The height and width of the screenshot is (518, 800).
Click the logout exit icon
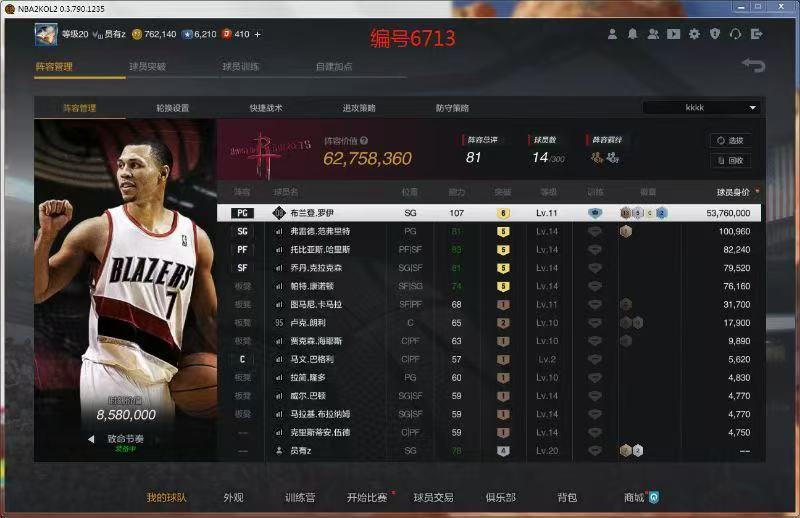pos(757,34)
